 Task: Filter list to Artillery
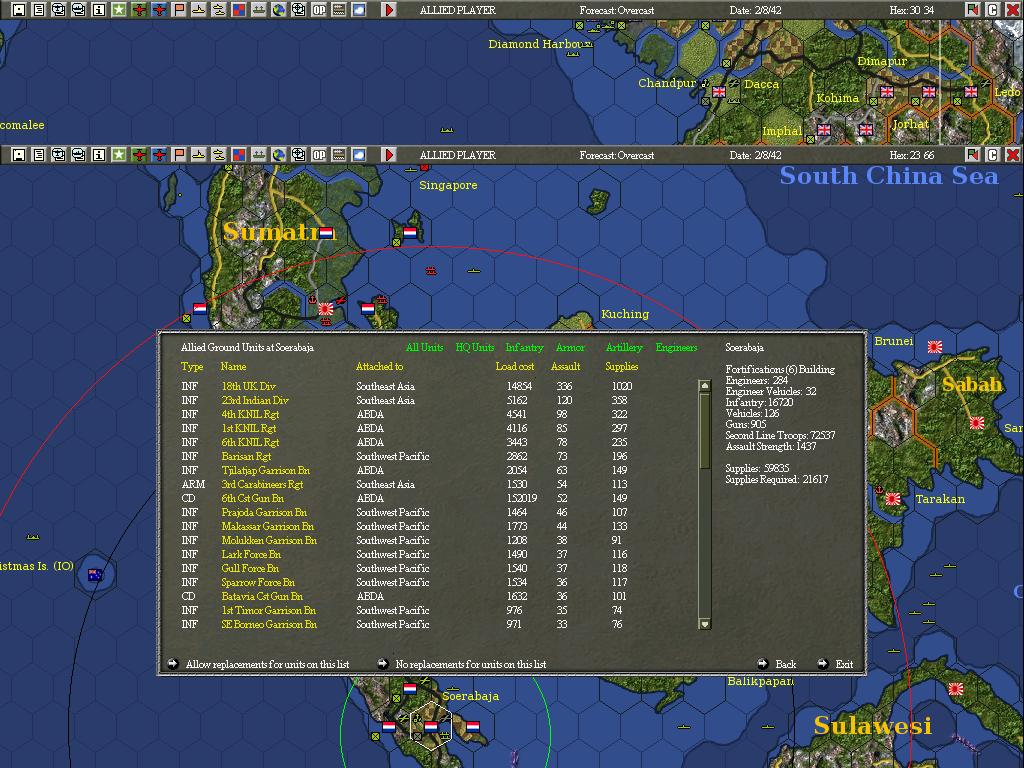point(624,347)
